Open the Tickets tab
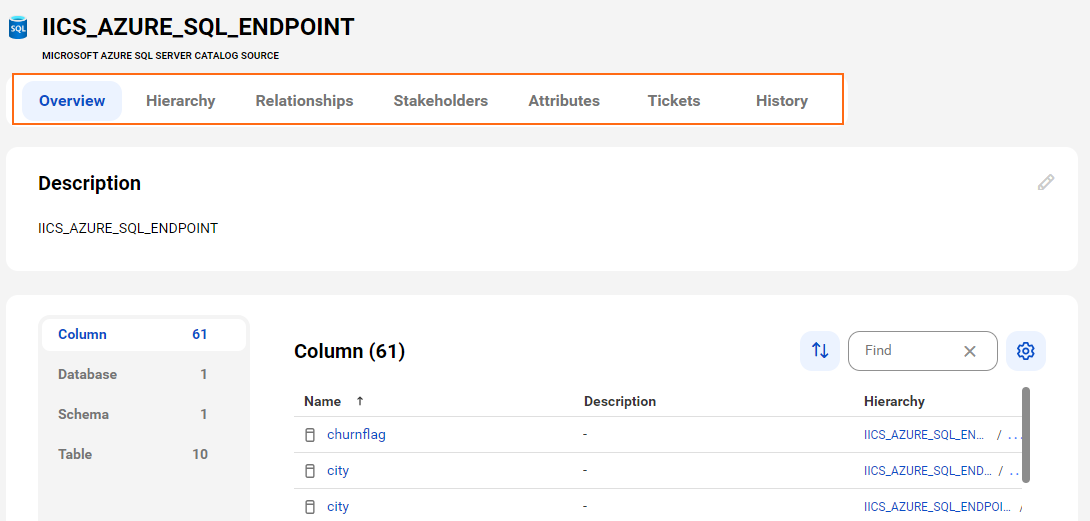 point(674,101)
